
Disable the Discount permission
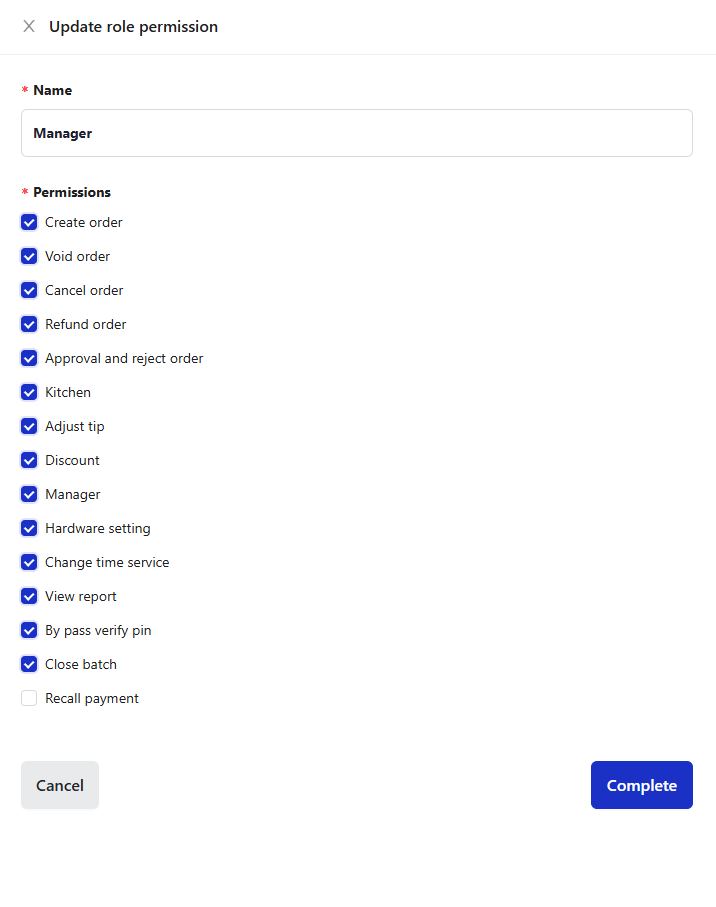pos(28,460)
